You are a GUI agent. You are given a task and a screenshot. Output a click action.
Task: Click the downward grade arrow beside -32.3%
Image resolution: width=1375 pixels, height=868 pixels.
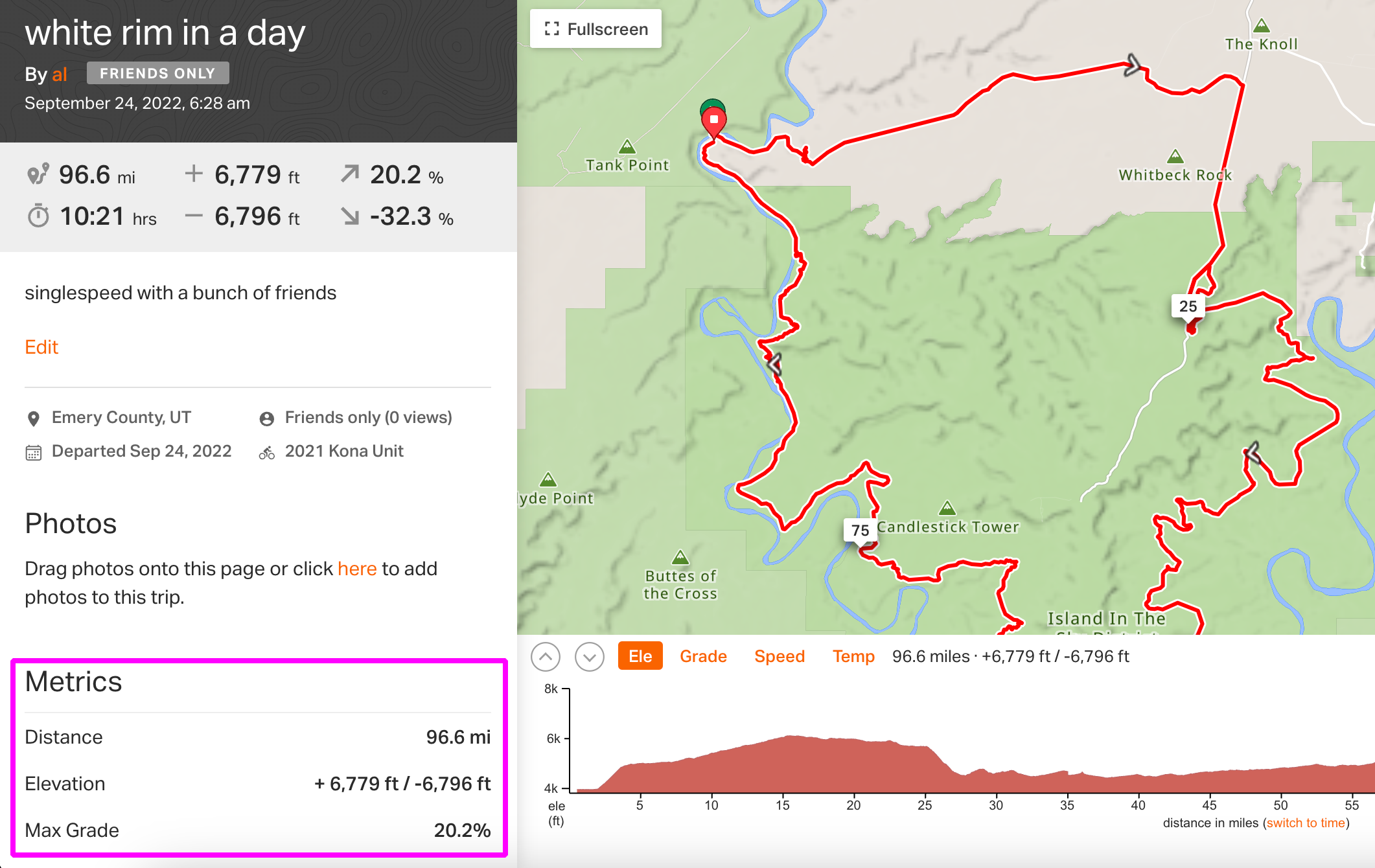point(350,216)
